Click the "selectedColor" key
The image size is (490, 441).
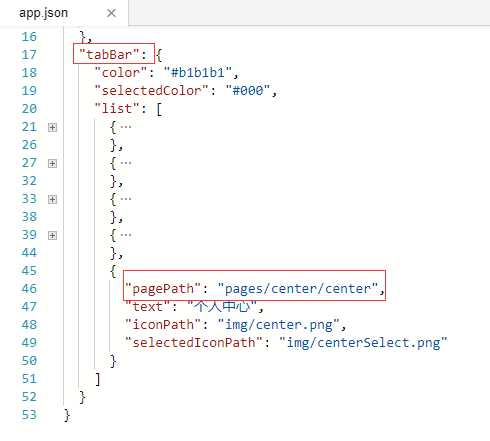pos(151,90)
